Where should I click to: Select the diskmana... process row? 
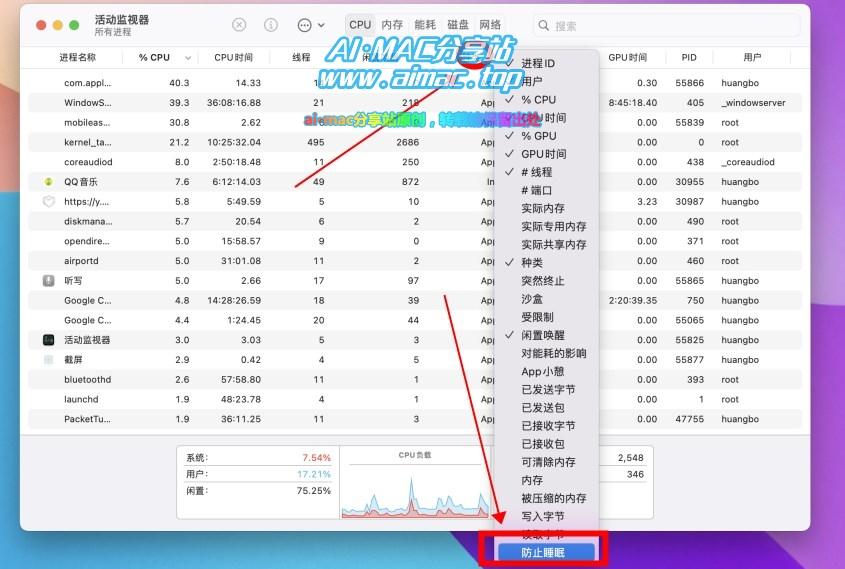tap(415, 221)
